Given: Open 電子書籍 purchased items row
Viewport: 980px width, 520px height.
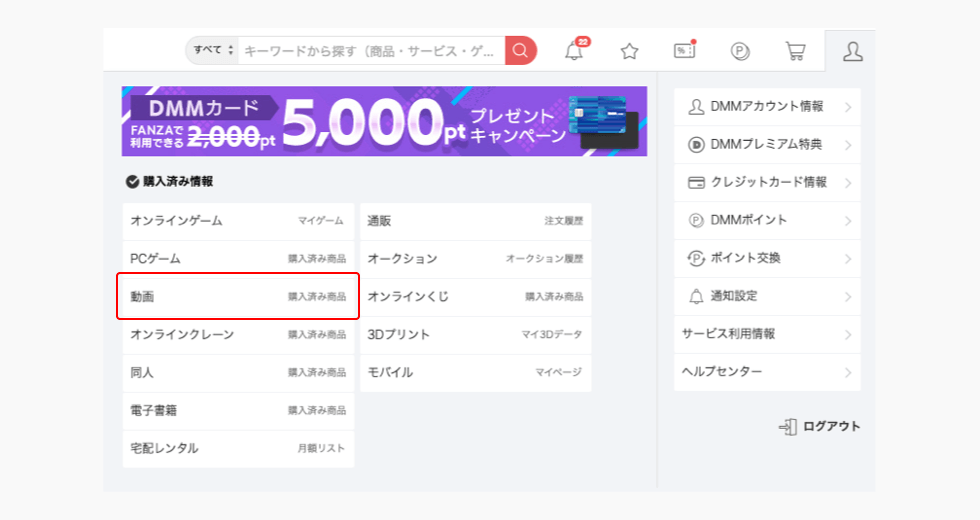Looking at the screenshot, I should (x=237, y=411).
